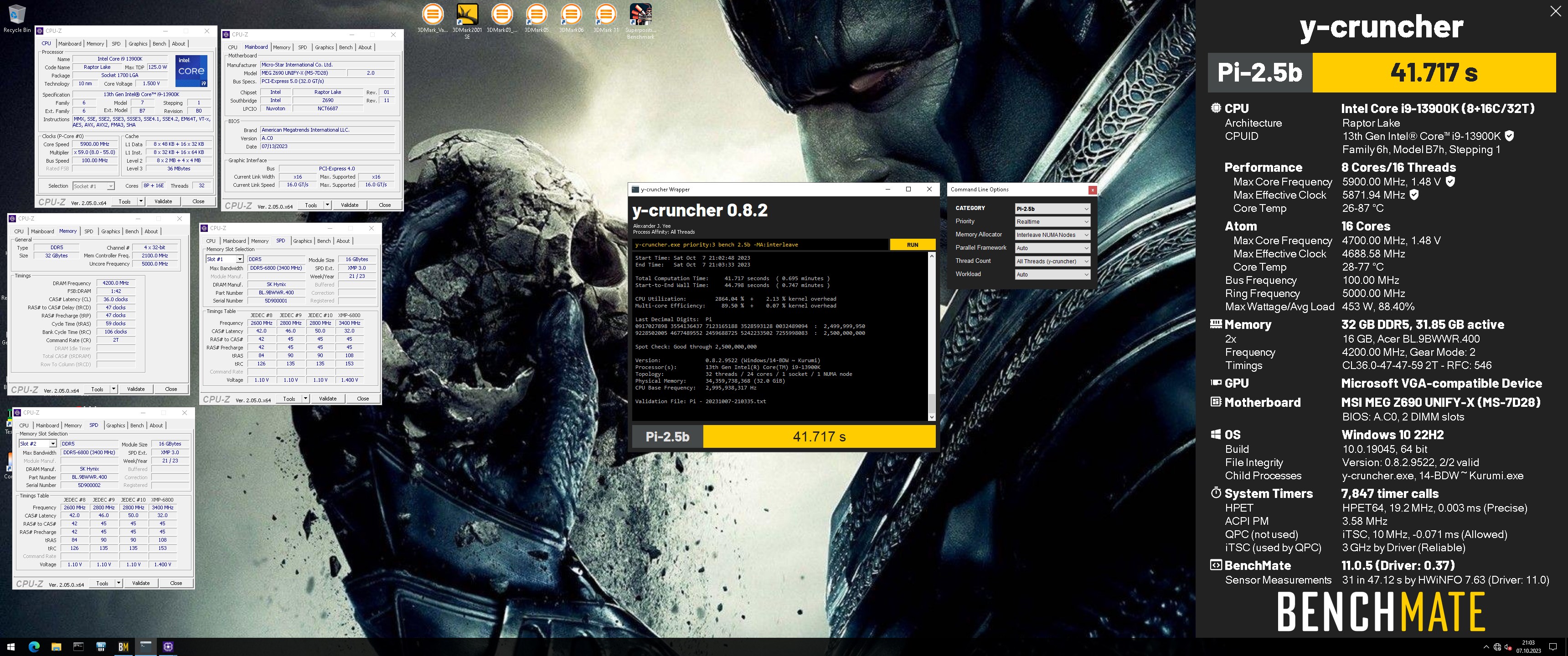
Task: Maximize the y-cruncher Wrapper window
Action: click(x=908, y=189)
